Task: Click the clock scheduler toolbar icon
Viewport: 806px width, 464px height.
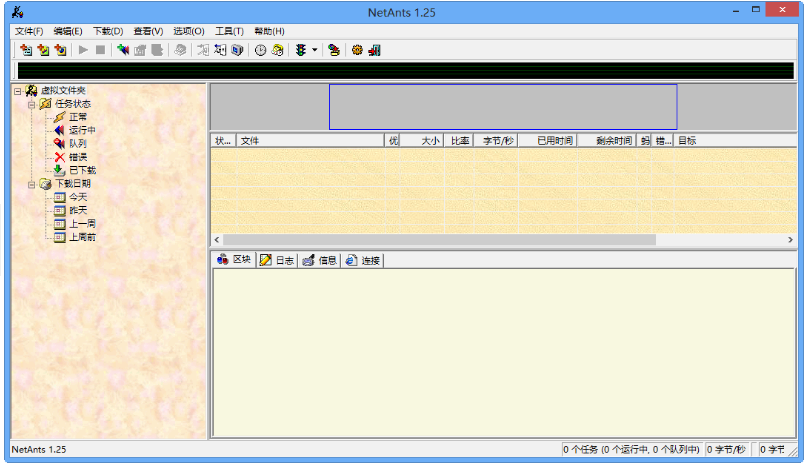Action: coord(260,50)
